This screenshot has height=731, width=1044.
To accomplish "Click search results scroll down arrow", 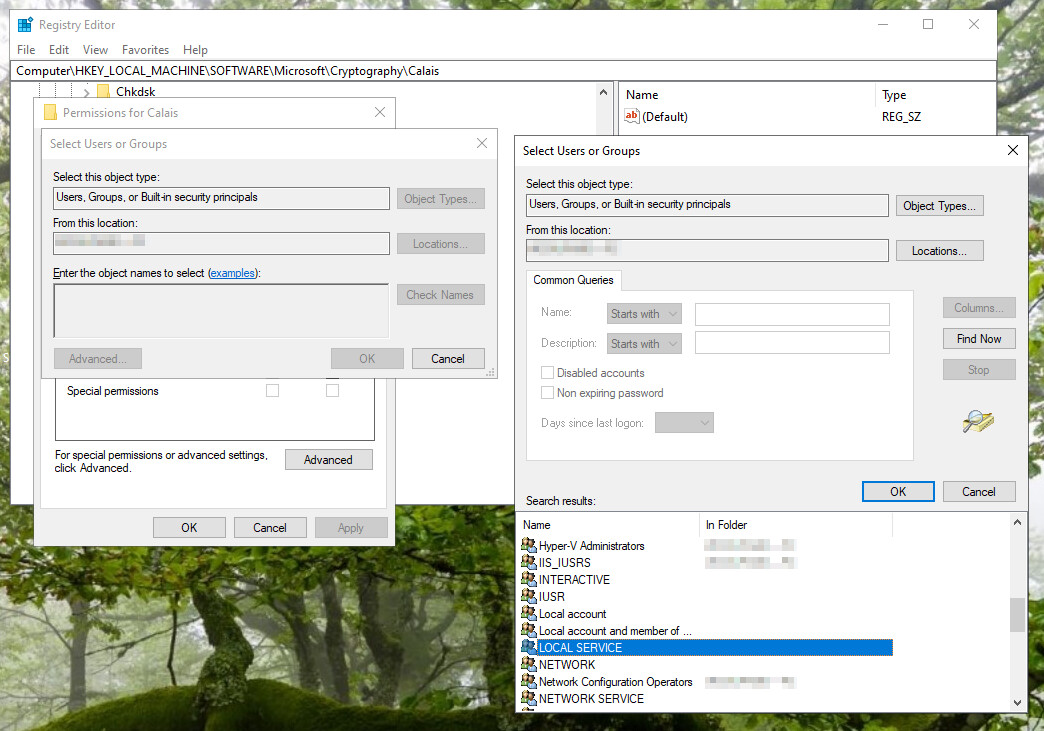I will [1017, 702].
